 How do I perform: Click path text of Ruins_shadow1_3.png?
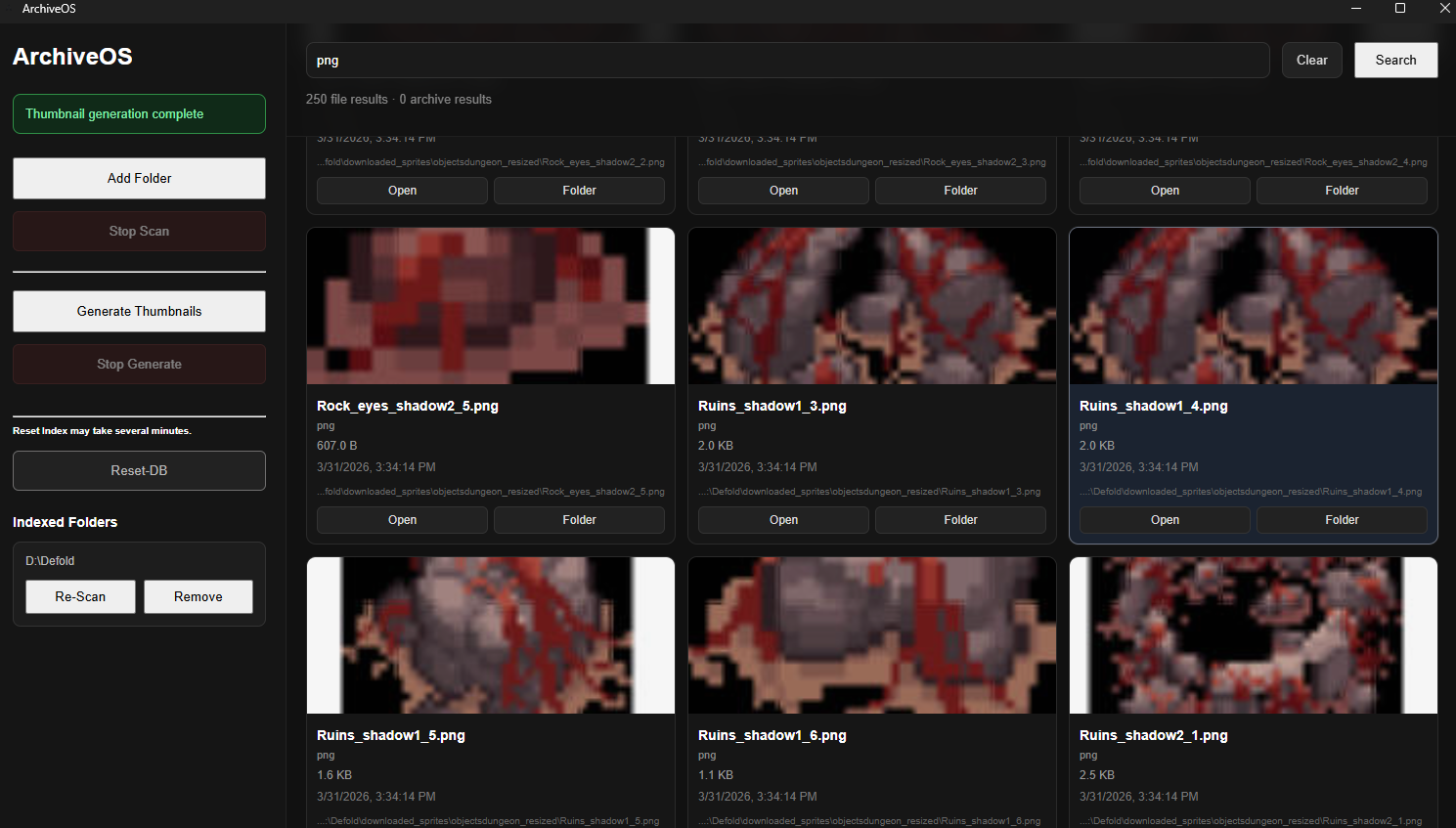[x=869, y=492]
